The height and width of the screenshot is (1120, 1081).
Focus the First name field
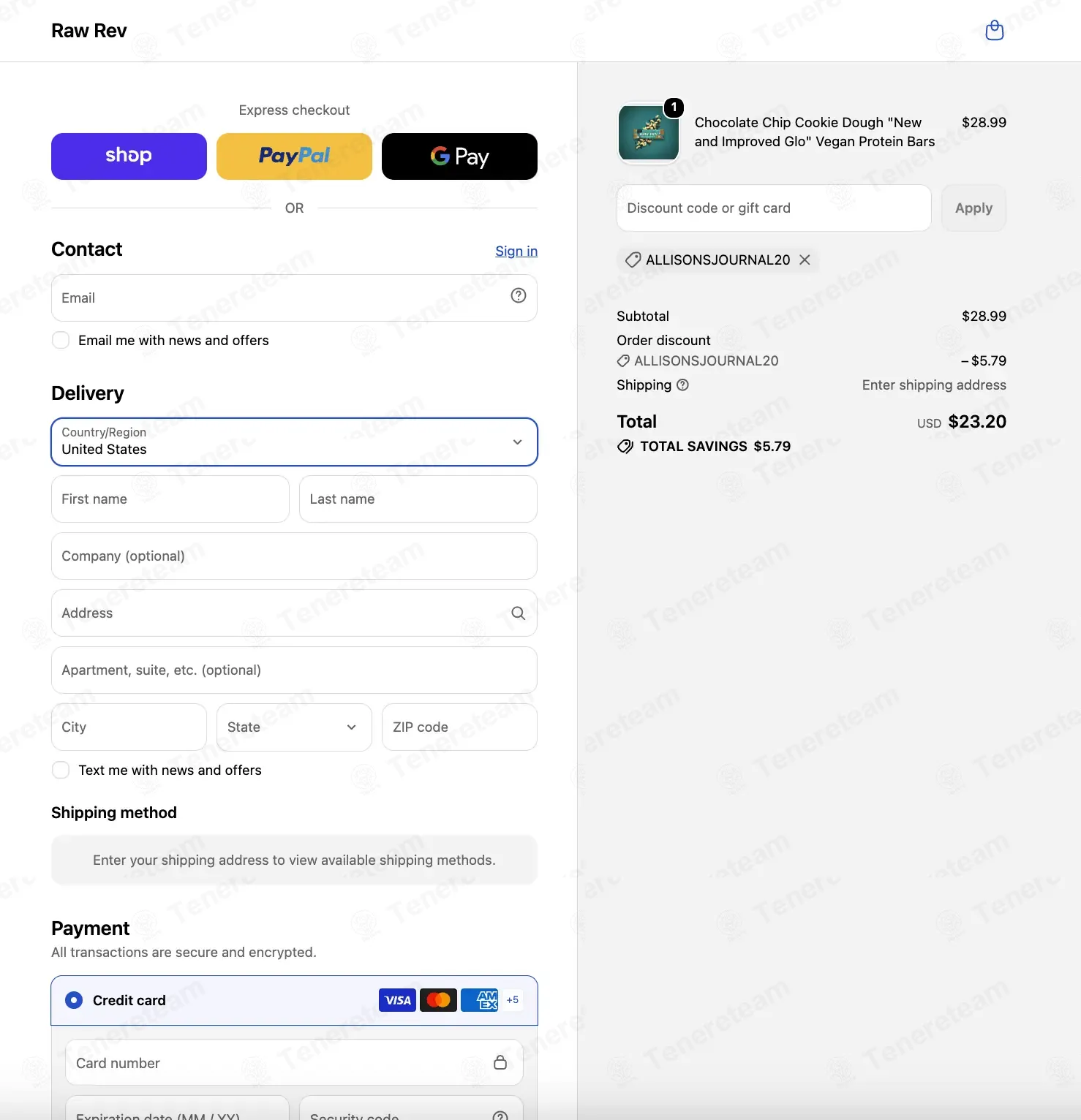170,499
